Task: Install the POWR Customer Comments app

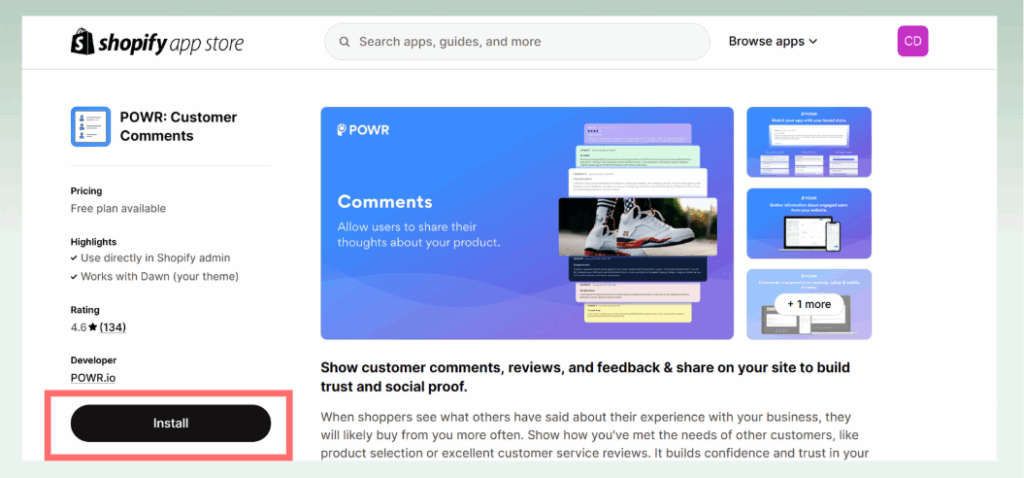Action: 170,423
